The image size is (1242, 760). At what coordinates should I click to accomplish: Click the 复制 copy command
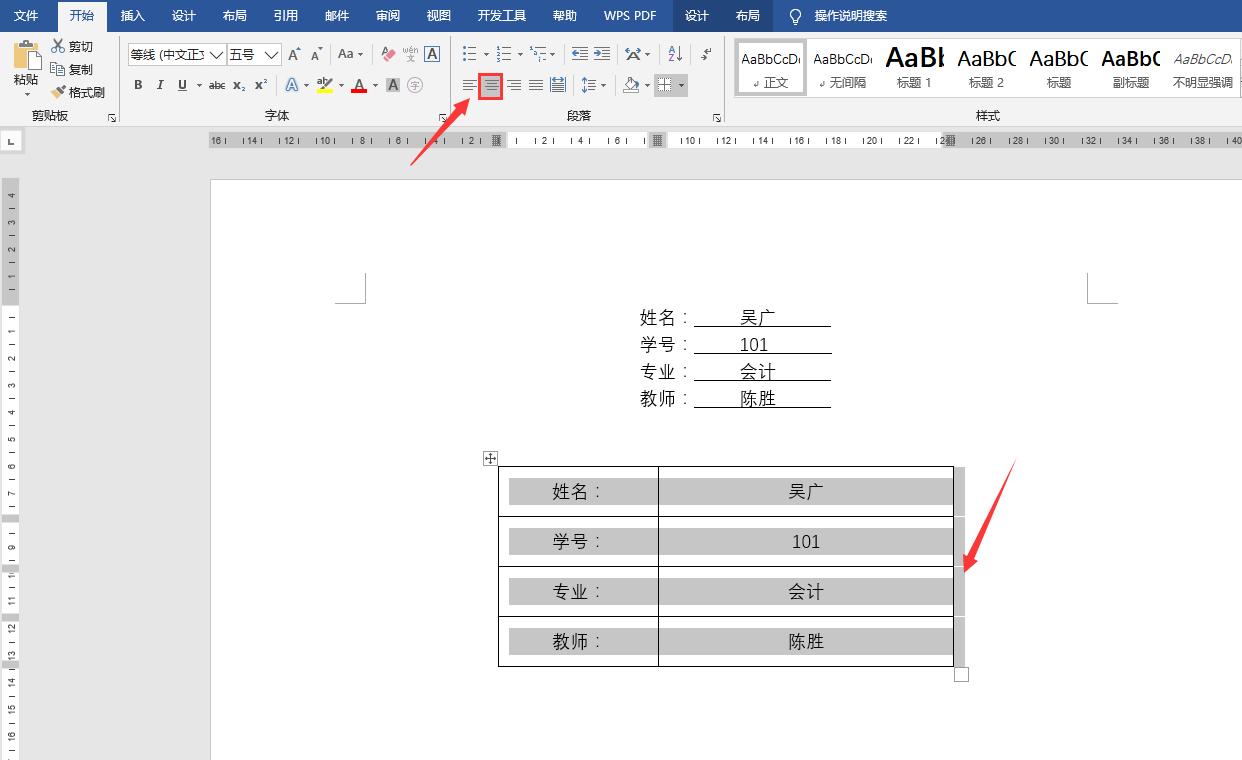click(x=71, y=68)
